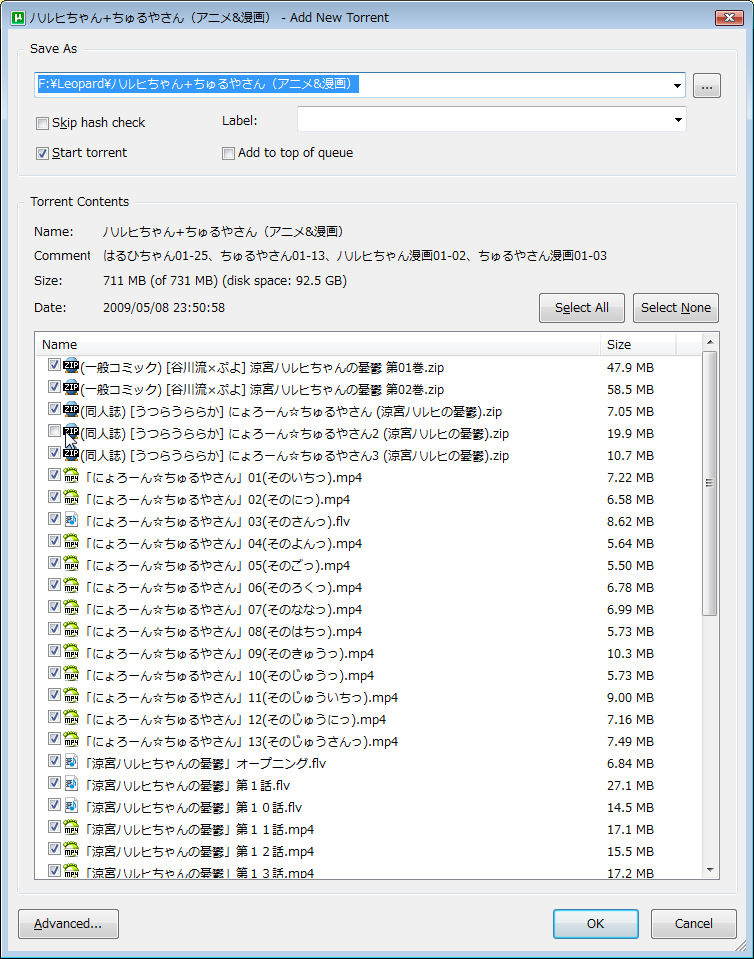This screenshot has height=959, width=754.
Task: Open the Advanced... settings
Action: (68, 924)
